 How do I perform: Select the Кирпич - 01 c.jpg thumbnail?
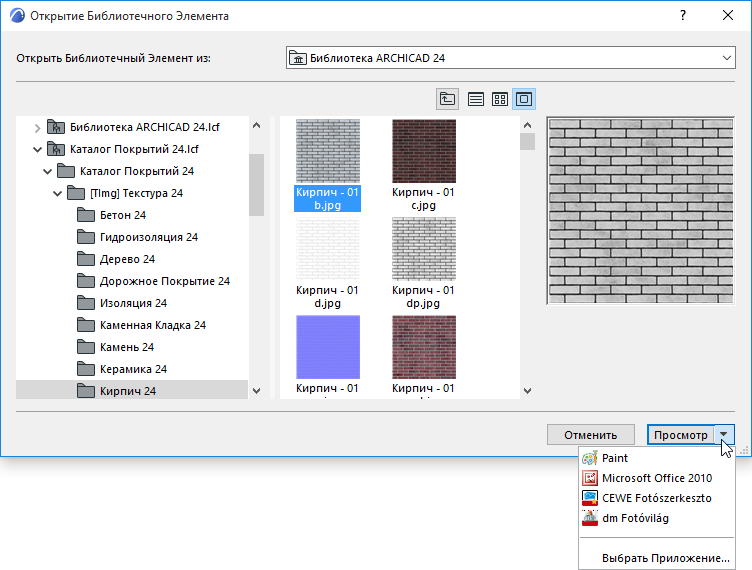click(423, 151)
